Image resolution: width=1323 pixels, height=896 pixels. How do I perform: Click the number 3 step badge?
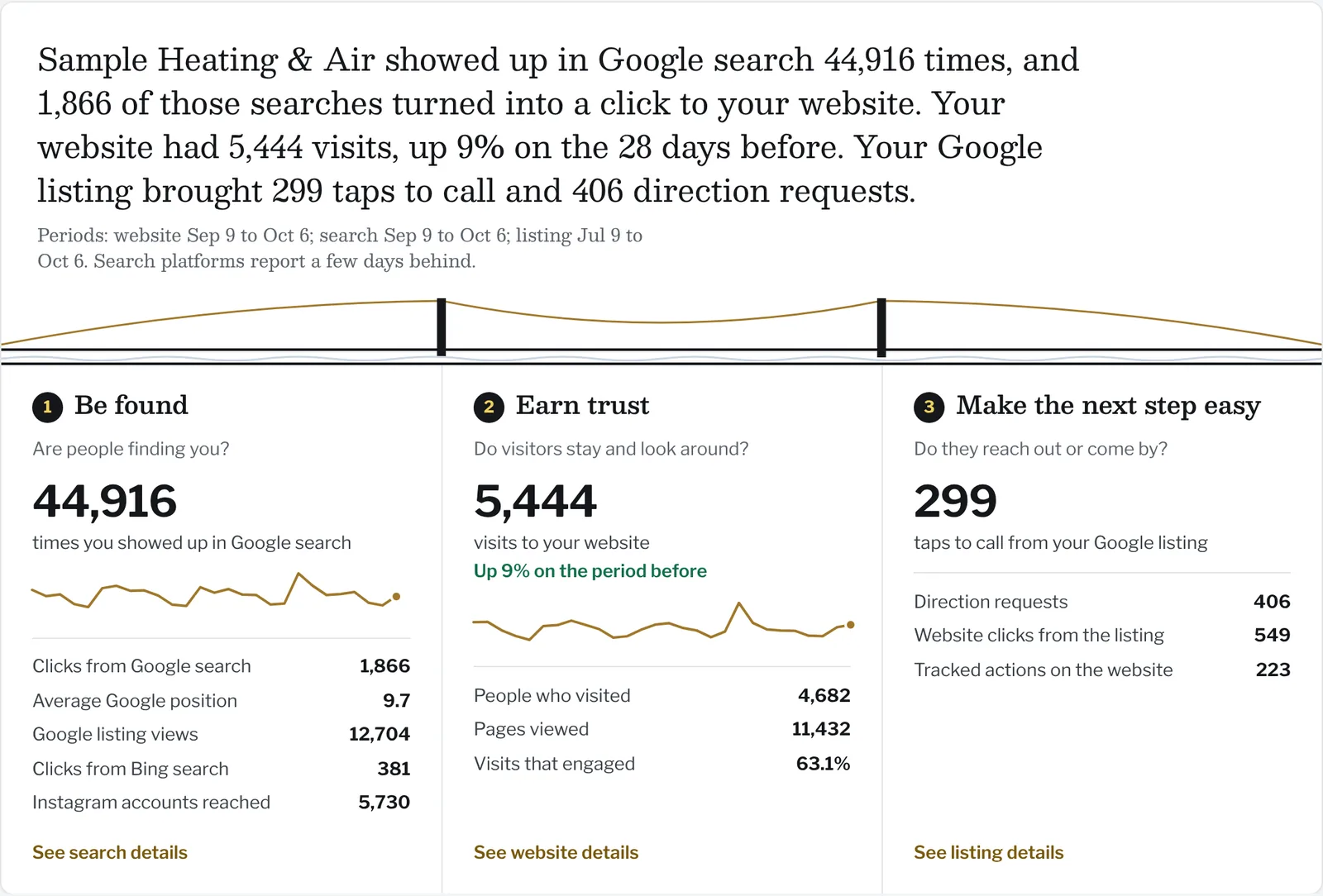(929, 407)
